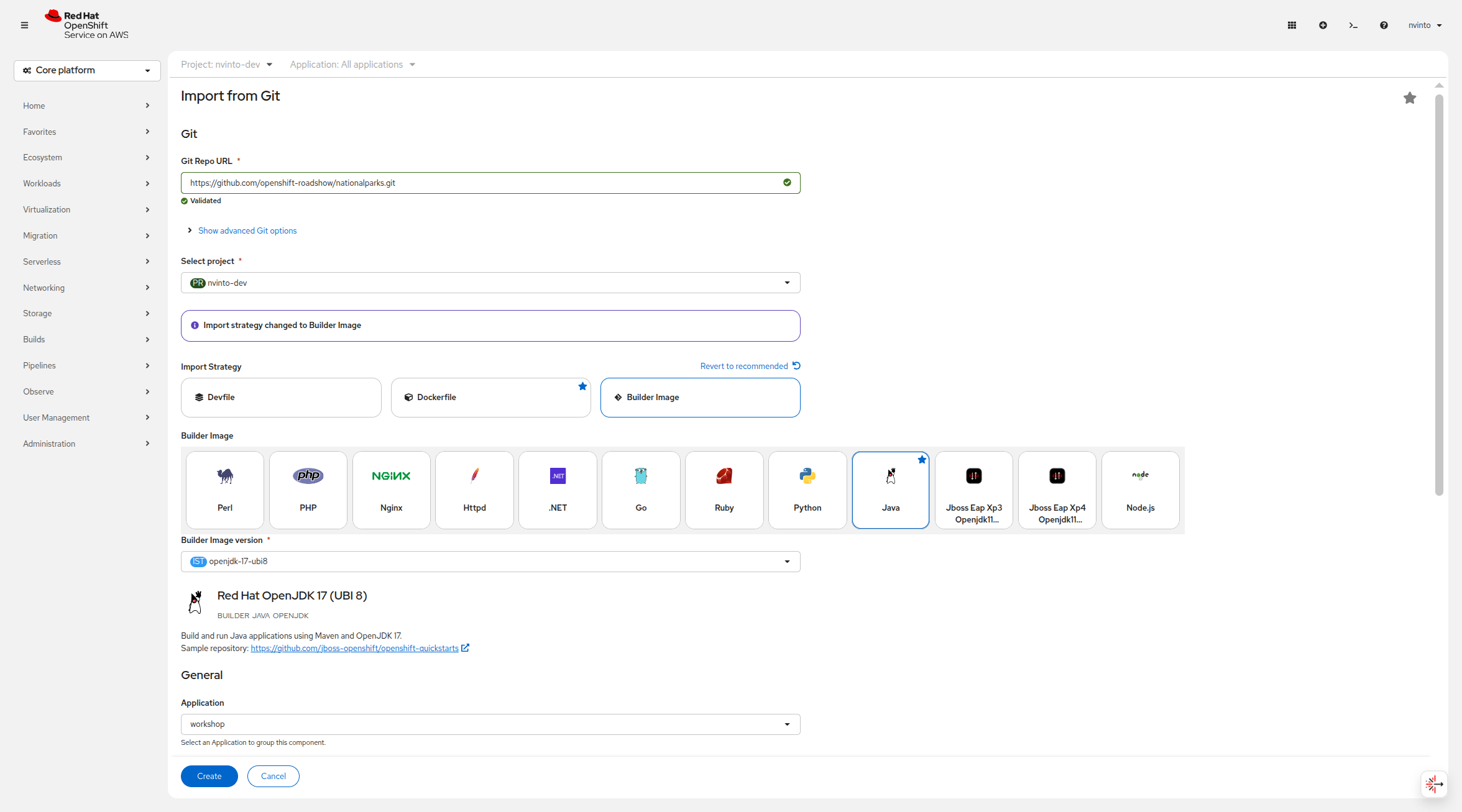Image resolution: width=1462 pixels, height=812 pixels.
Task: Expand the Administration navigation section
Action: point(86,444)
